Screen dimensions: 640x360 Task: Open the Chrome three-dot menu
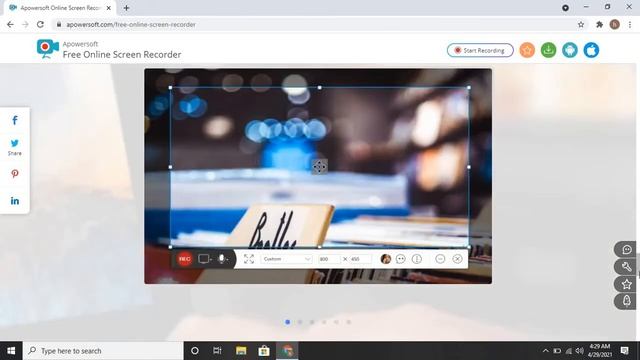[630, 24]
